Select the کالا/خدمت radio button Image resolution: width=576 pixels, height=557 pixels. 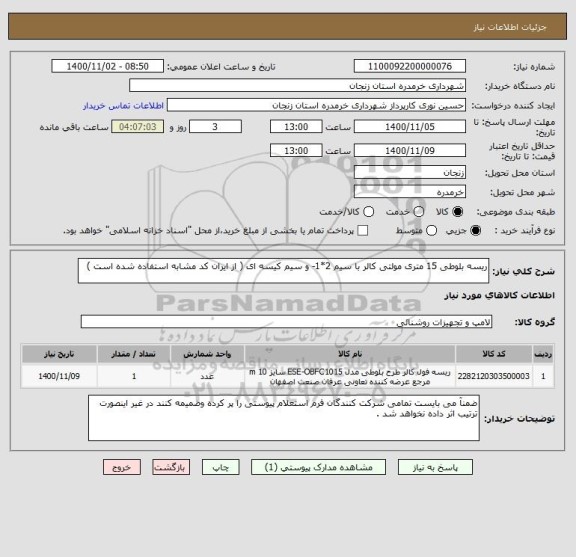point(368,212)
